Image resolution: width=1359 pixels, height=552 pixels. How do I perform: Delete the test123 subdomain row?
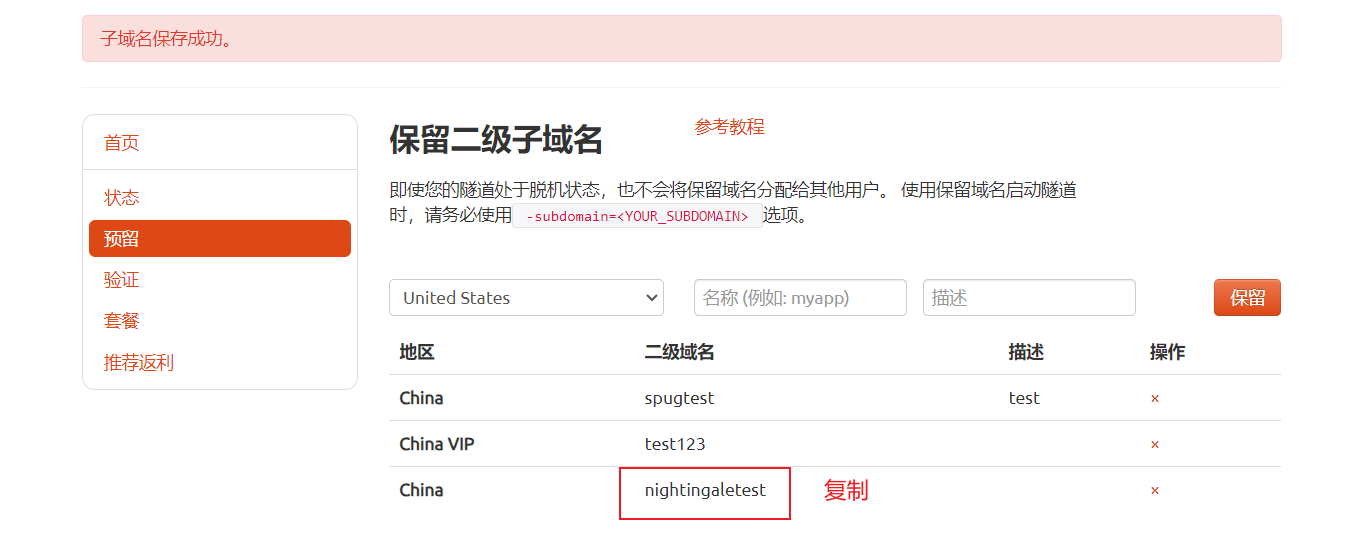point(1155,444)
